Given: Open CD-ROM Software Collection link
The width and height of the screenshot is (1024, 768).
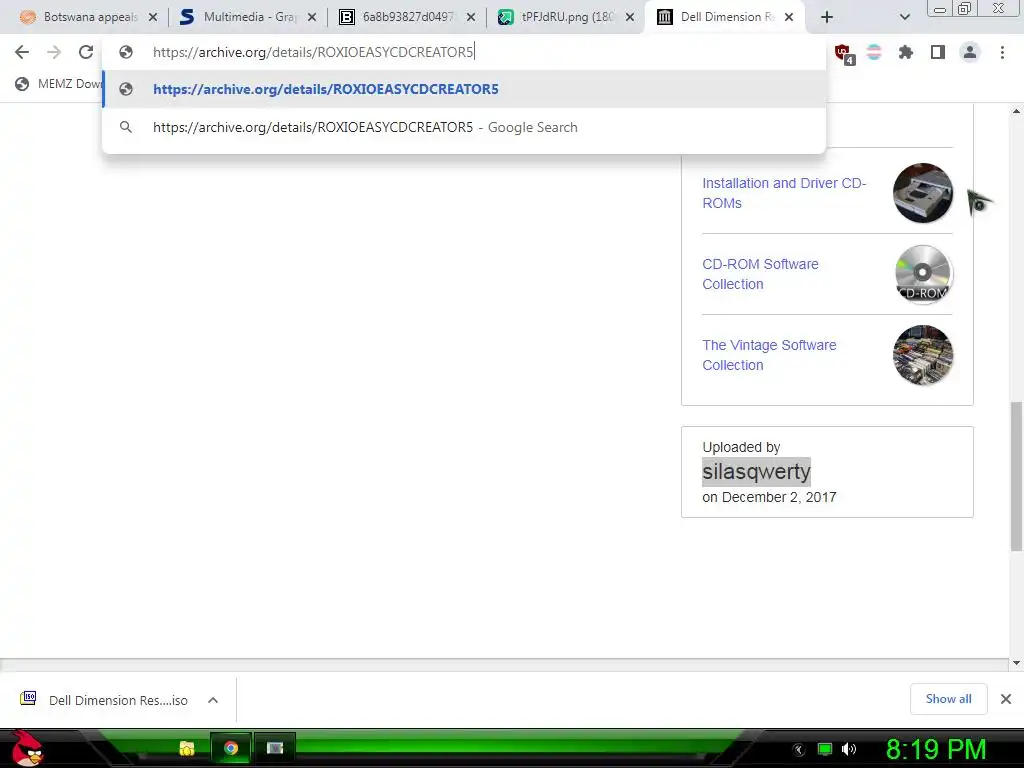Looking at the screenshot, I should pos(760,274).
